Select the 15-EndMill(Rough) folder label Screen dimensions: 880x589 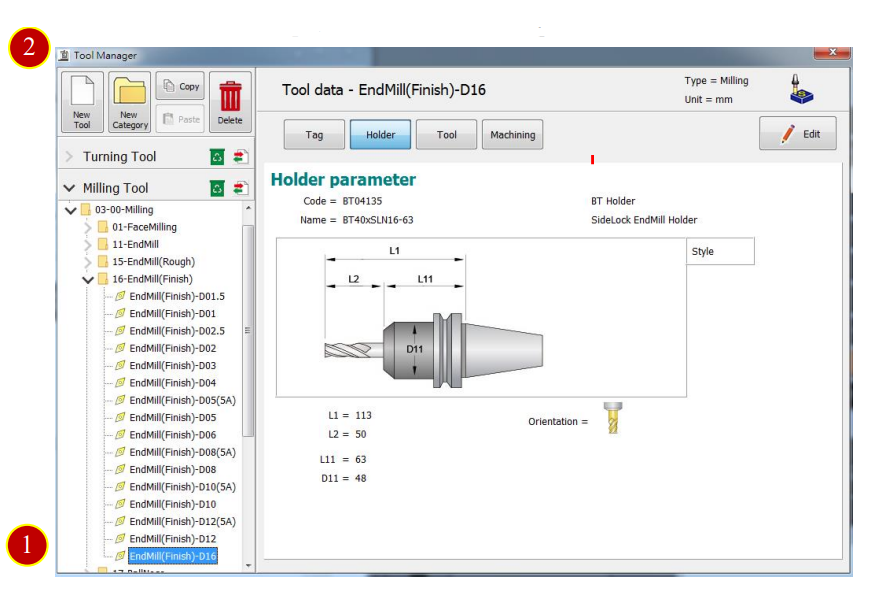point(153,262)
